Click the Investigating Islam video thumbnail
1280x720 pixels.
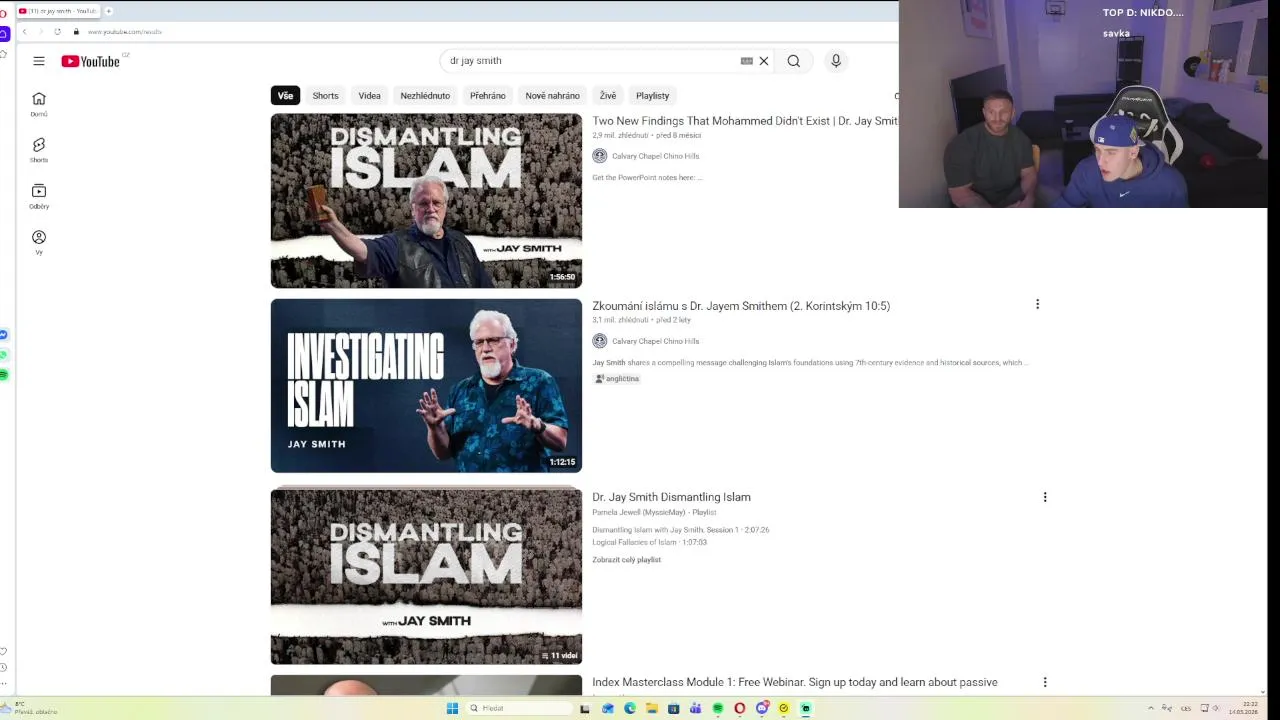[426, 386]
